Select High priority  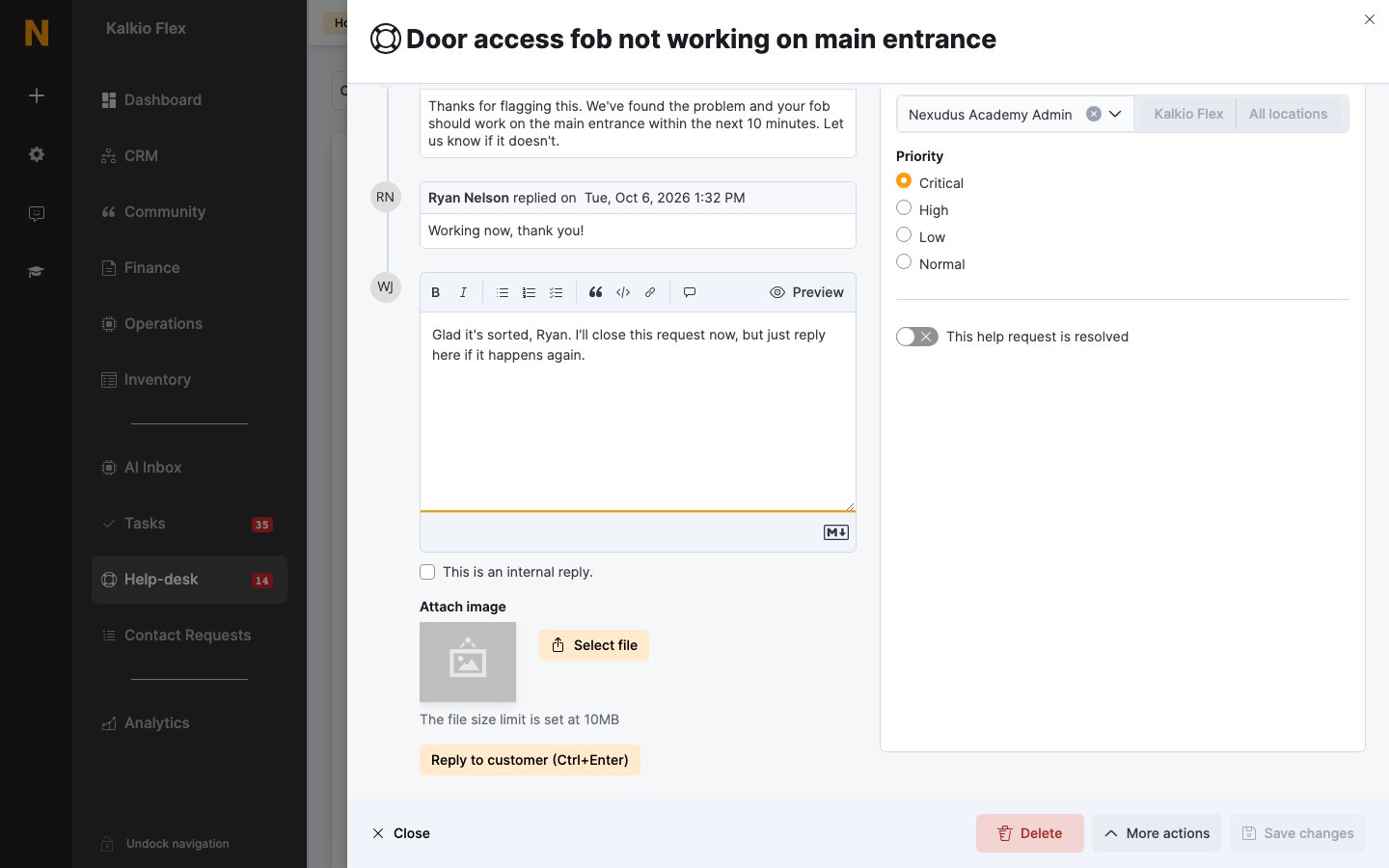904,208
